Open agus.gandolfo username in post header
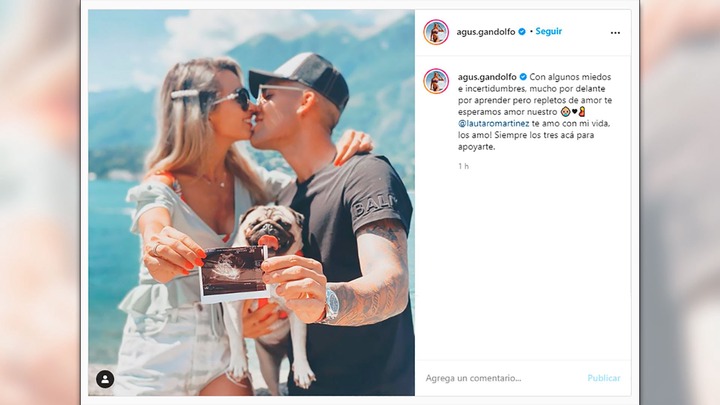 pyautogui.click(x=486, y=32)
